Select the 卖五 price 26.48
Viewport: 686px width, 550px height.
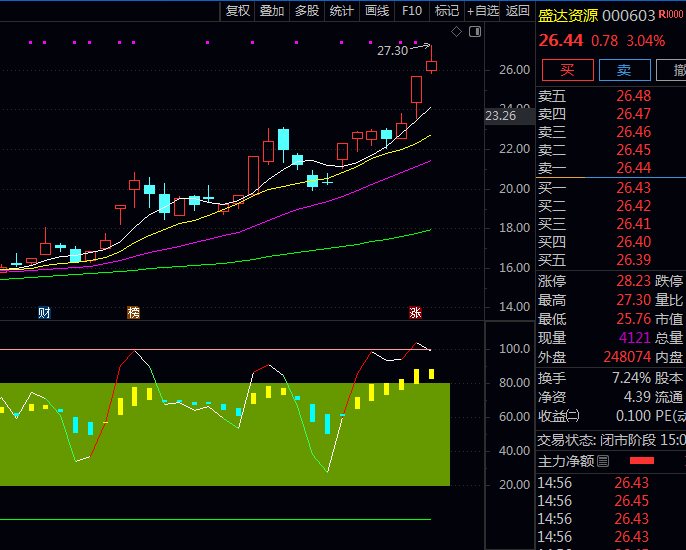coord(634,96)
